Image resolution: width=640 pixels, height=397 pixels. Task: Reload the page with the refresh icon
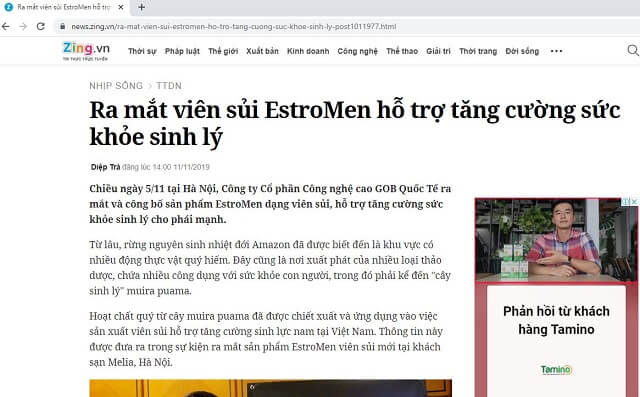pyautogui.click(x=40, y=27)
